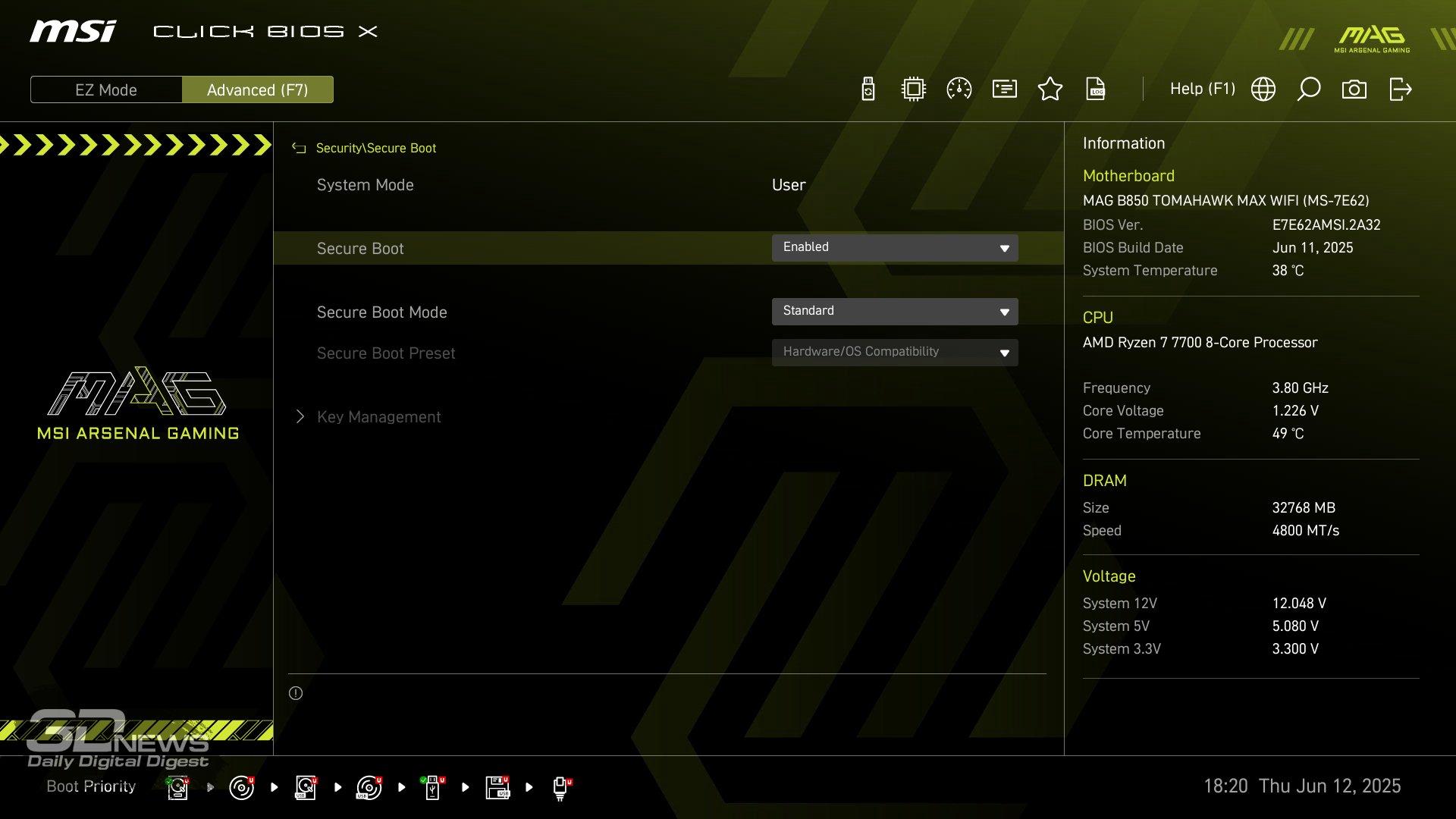This screenshot has width=1456, height=819.
Task: Click System 12V value '12.048 V'
Action: (1299, 604)
